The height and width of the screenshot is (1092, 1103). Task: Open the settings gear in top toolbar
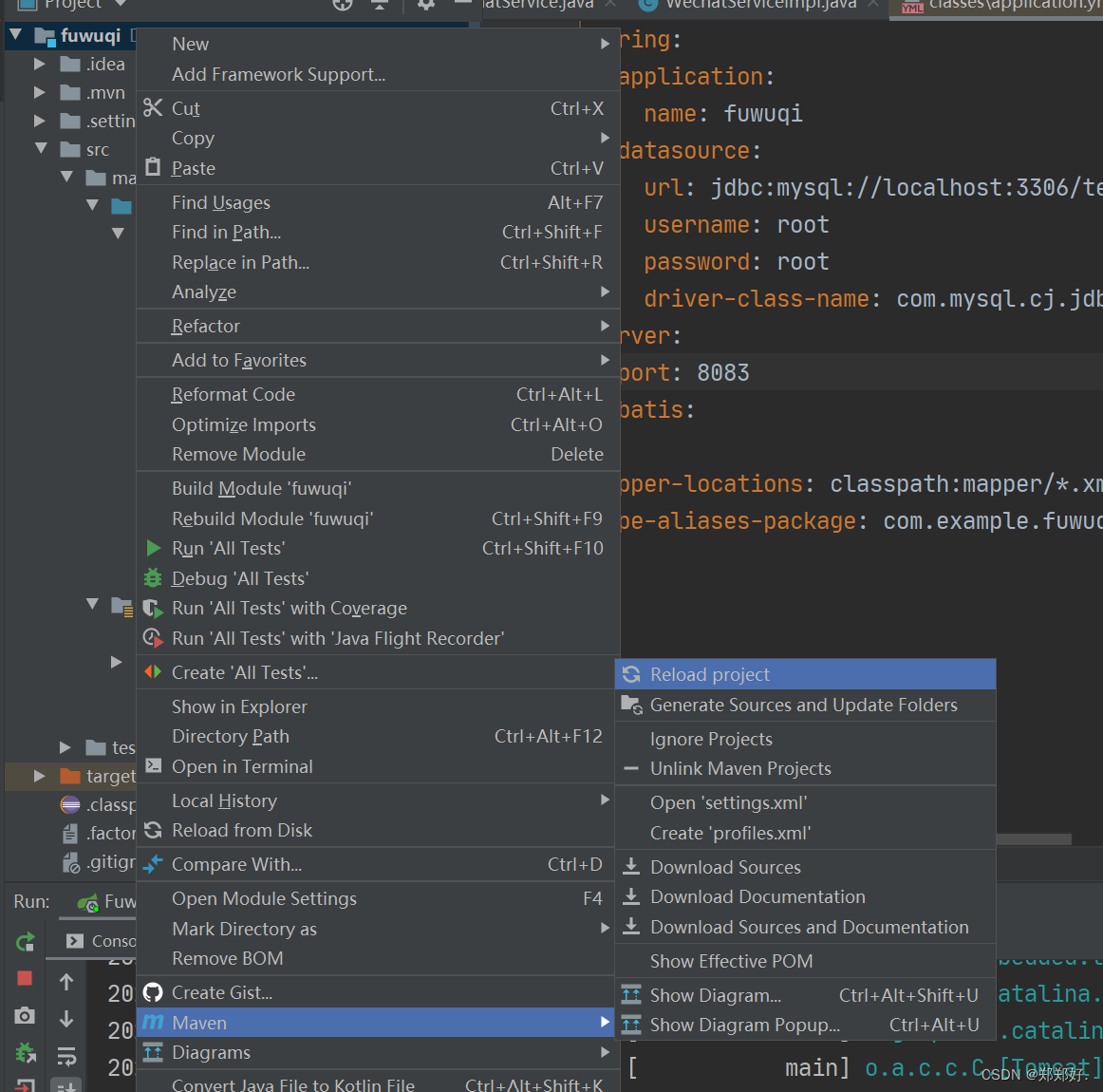[424, 5]
